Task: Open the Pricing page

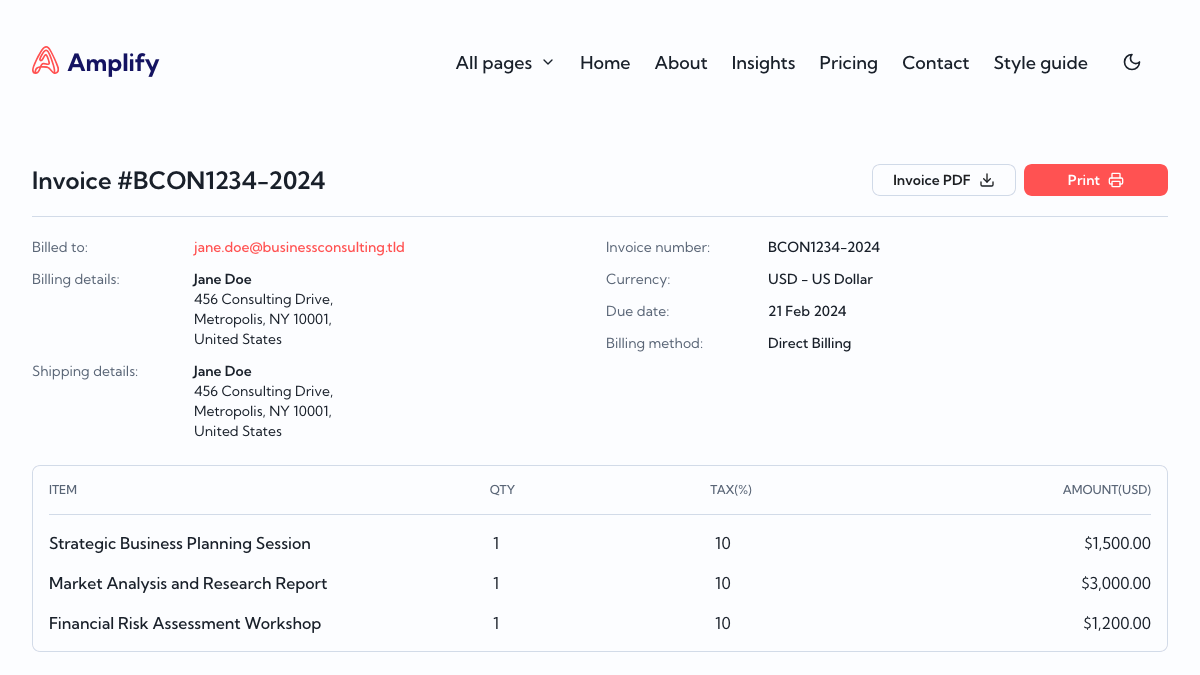Action: click(848, 62)
